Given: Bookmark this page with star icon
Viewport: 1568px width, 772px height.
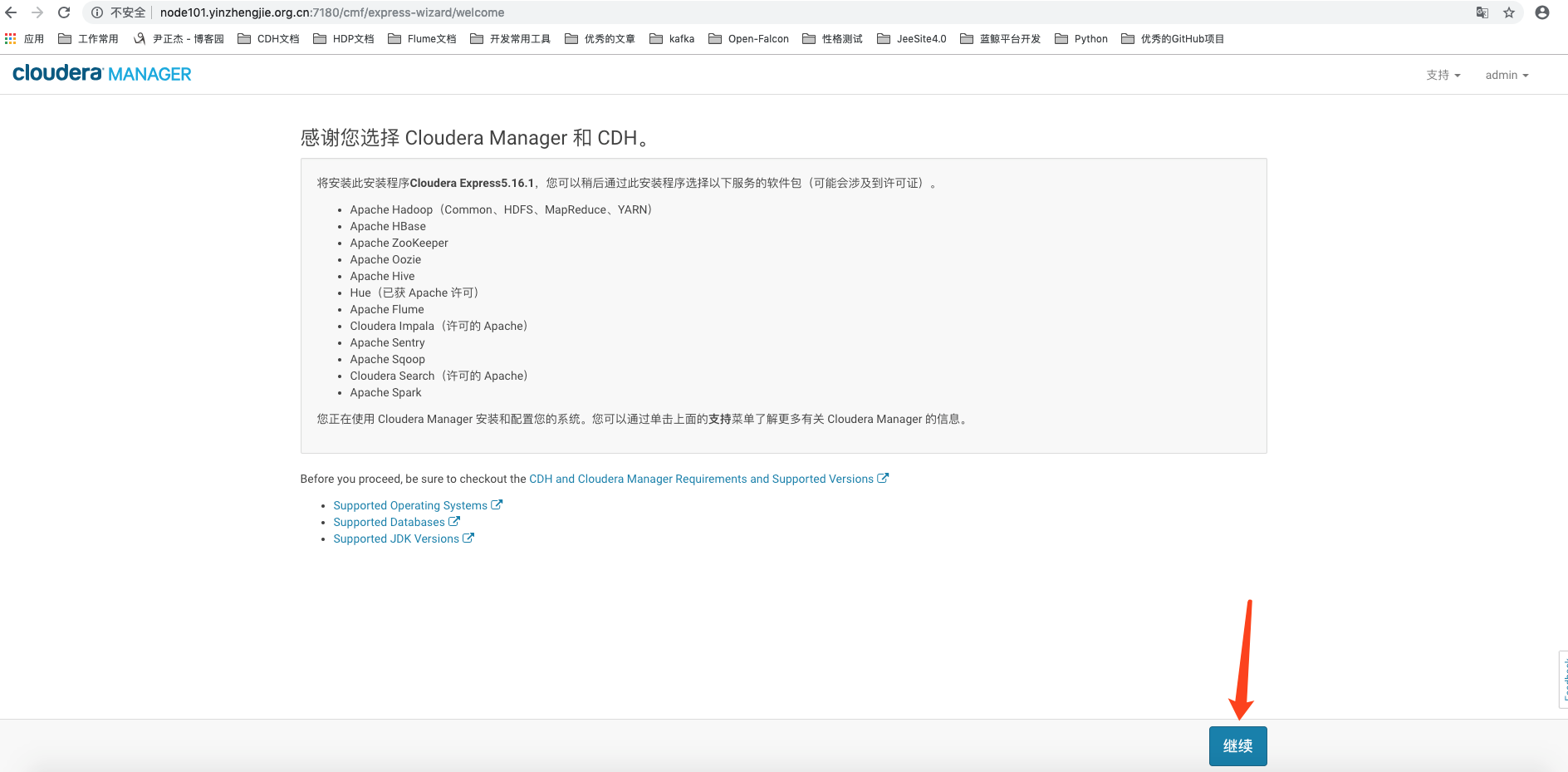Looking at the screenshot, I should [x=1509, y=12].
